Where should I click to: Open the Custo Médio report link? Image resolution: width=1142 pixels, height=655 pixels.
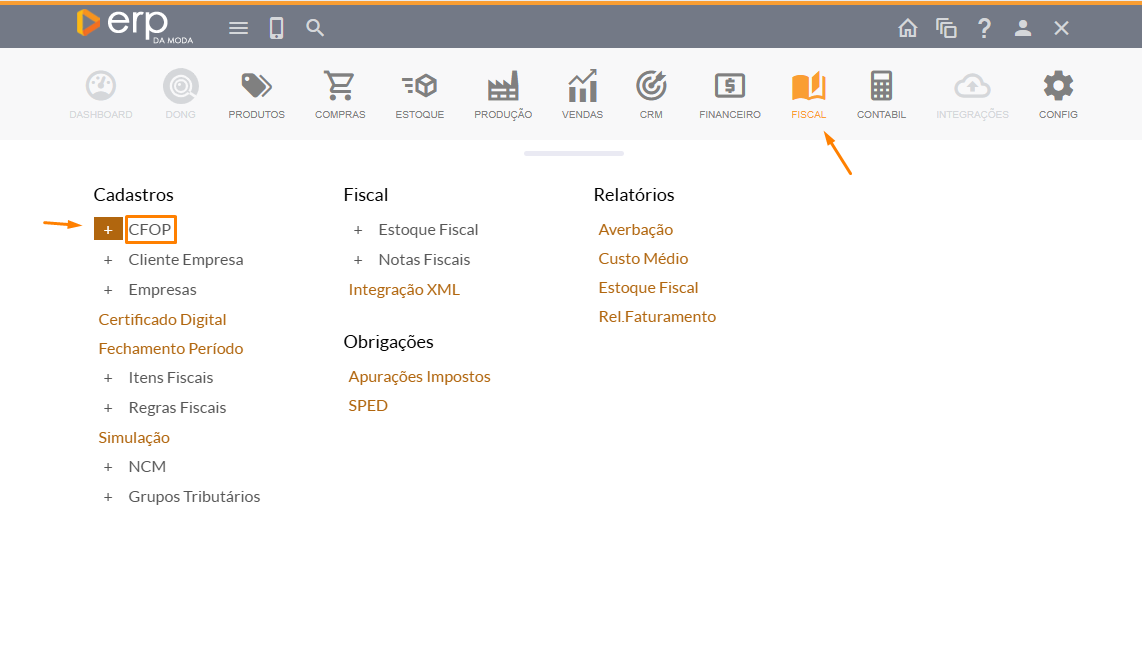coord(643,259)
